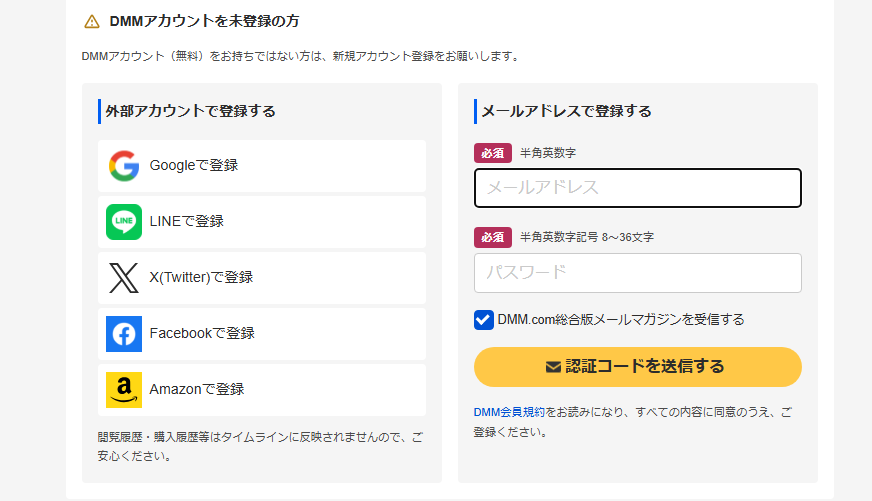Uncheck DMM.com mail magazine checkbox
872x501 pixels.
[x=484, y=320]
